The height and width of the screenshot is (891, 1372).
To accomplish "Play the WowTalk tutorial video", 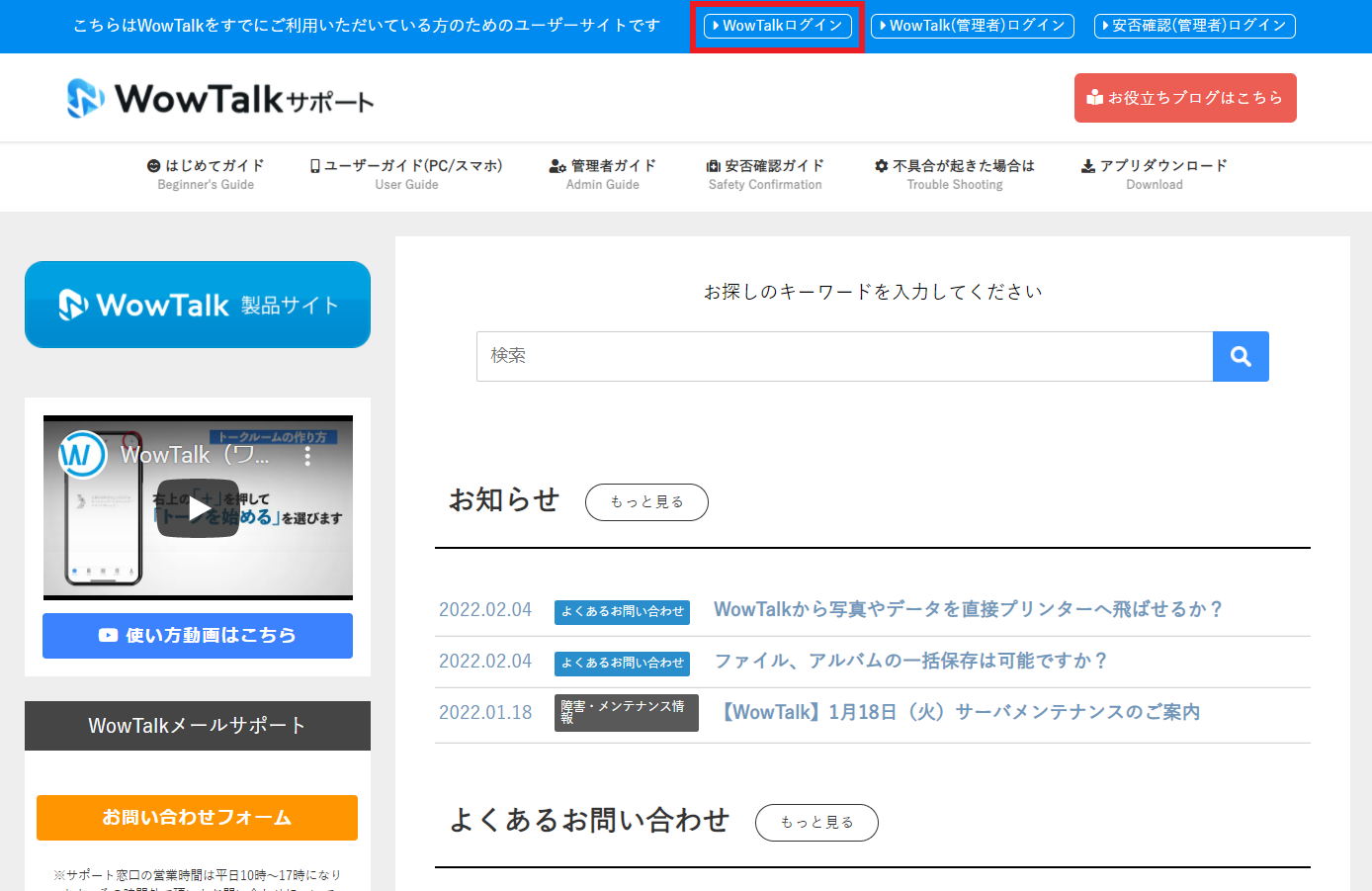I will click(198, 505).
